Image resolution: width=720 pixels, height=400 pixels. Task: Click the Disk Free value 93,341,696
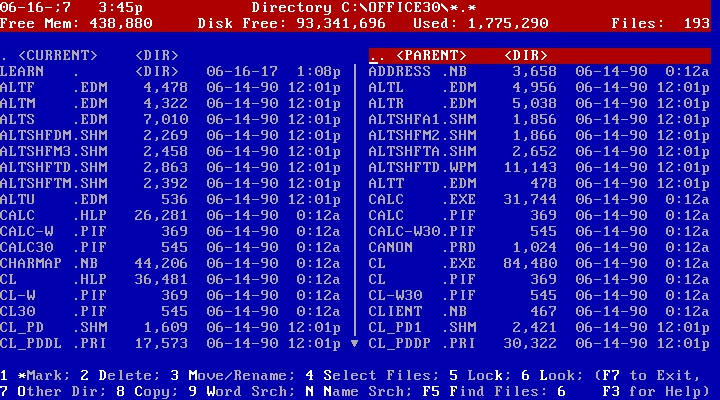(341, 23)
